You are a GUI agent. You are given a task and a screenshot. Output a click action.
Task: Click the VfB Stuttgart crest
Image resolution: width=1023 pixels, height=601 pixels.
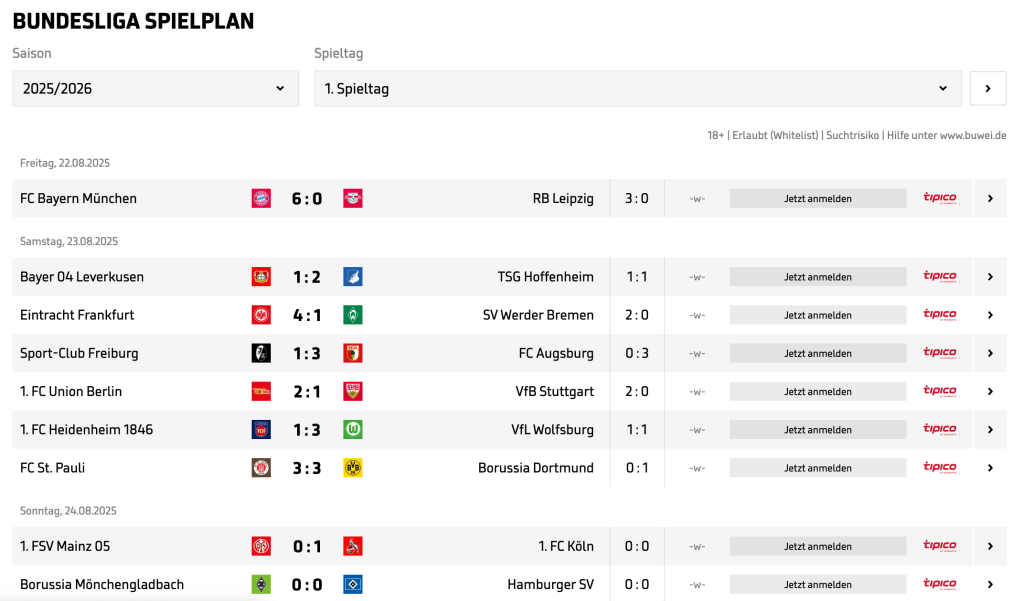(x=353, y=392)
